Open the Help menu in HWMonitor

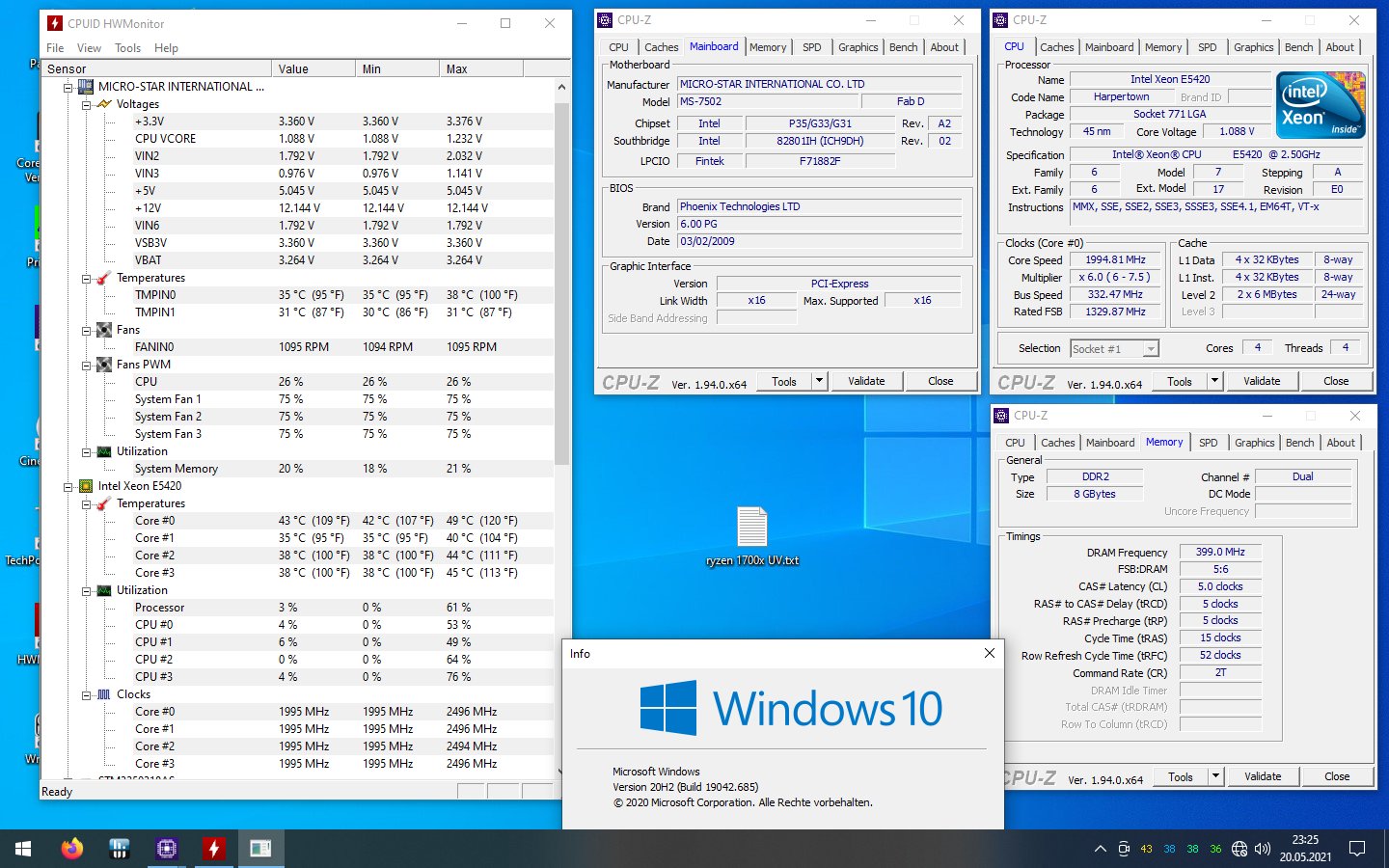click(x=166, y=47)
